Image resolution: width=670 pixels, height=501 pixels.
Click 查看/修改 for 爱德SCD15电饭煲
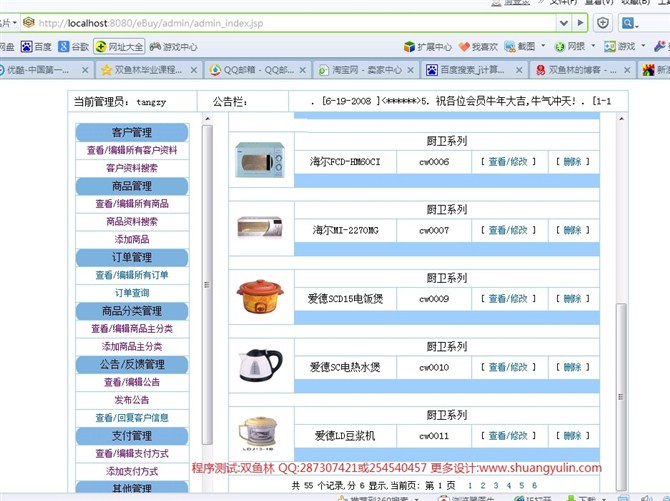[508, 298]
